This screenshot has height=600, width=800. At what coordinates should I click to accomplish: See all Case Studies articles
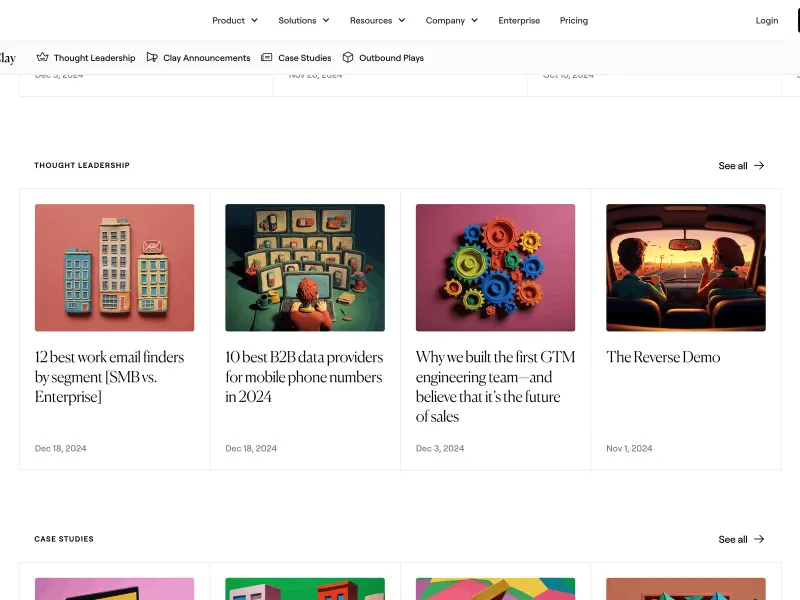(741, 539)
